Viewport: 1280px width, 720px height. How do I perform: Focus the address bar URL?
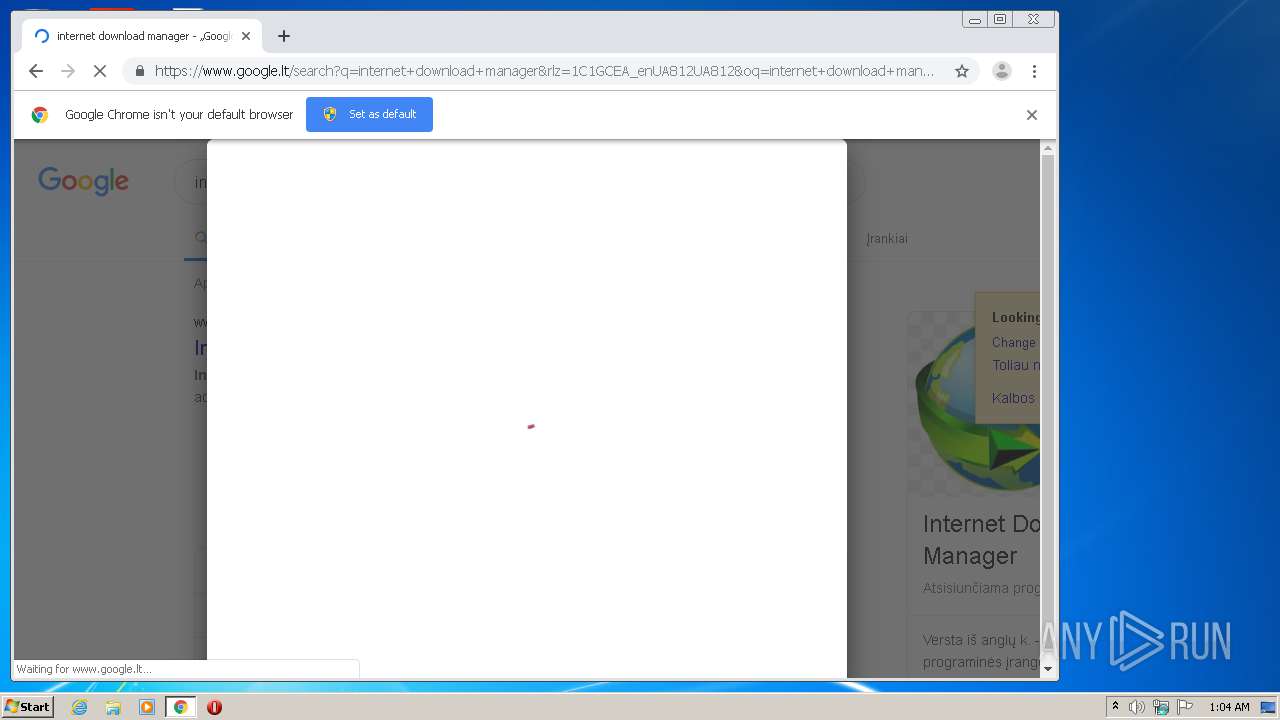(x=544, y=71)
